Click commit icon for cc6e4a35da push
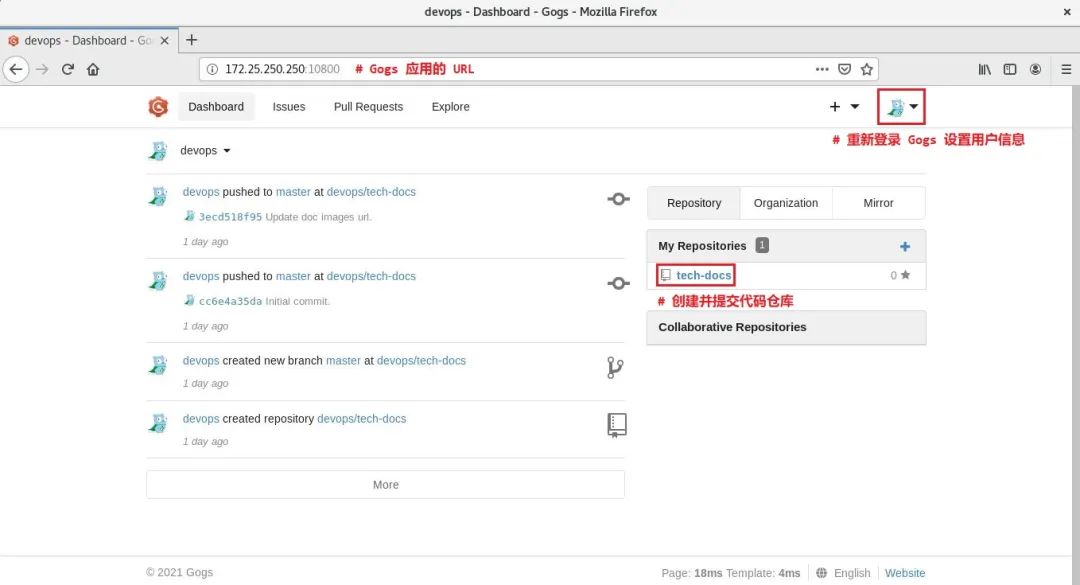This screenshot has height=585, width=1080. click(618, 283)
